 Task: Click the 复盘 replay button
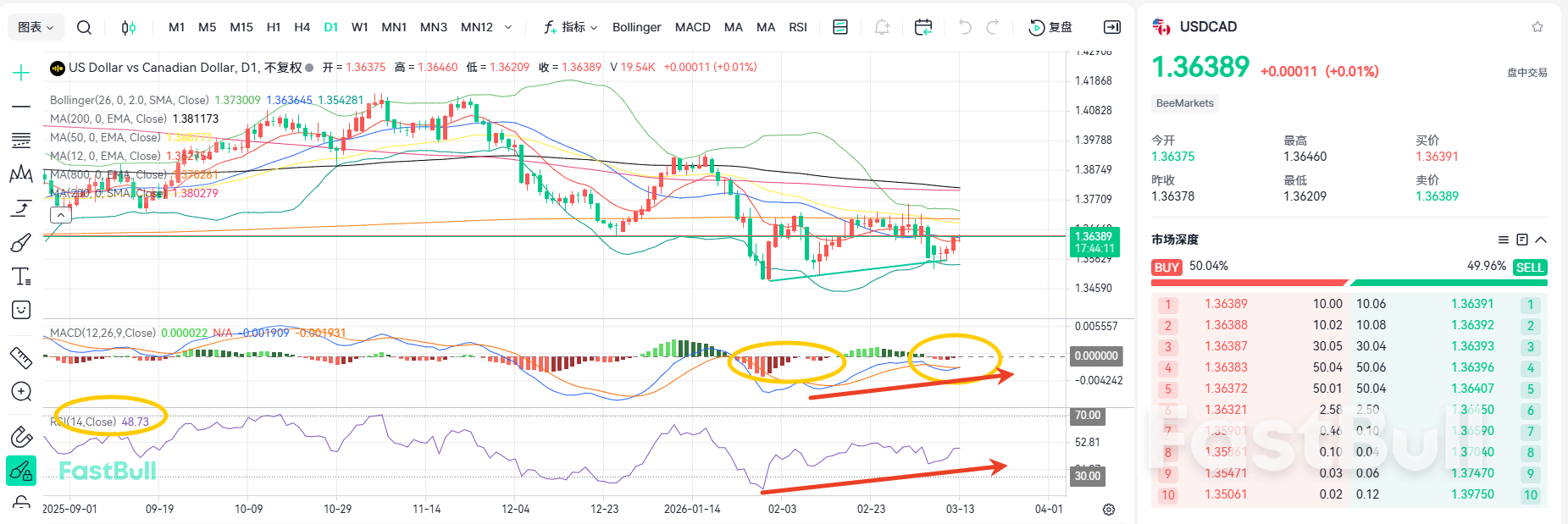coord(1050,27)
